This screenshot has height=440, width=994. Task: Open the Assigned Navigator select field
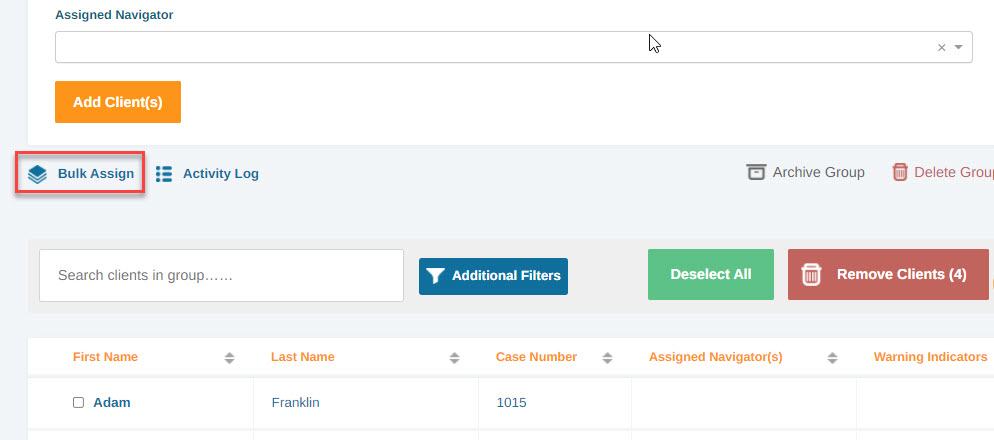click(513, 48)
